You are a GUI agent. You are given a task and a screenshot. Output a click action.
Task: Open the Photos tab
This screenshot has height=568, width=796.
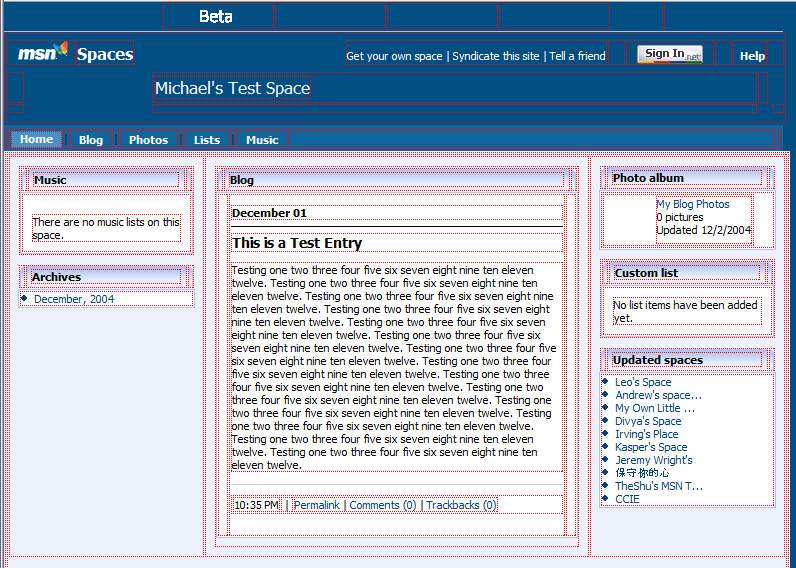click(148, 140)
